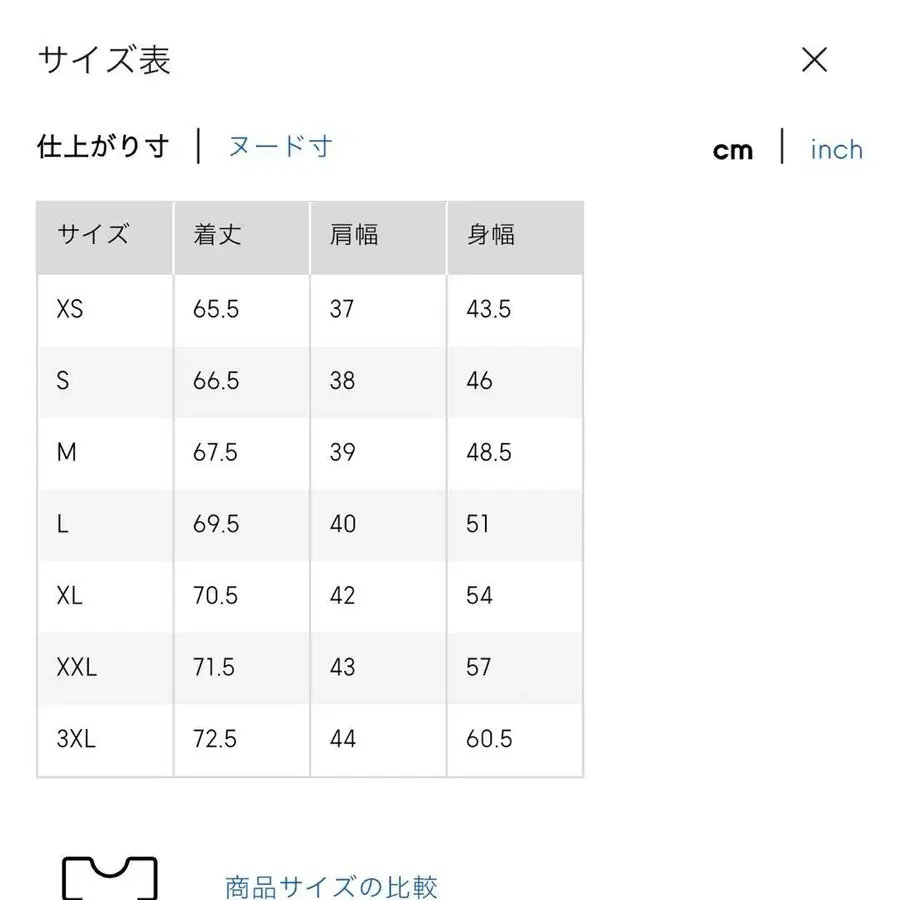Screen dimensions: 900x900
Task: Click the L size row label
Action: point(61,524)
